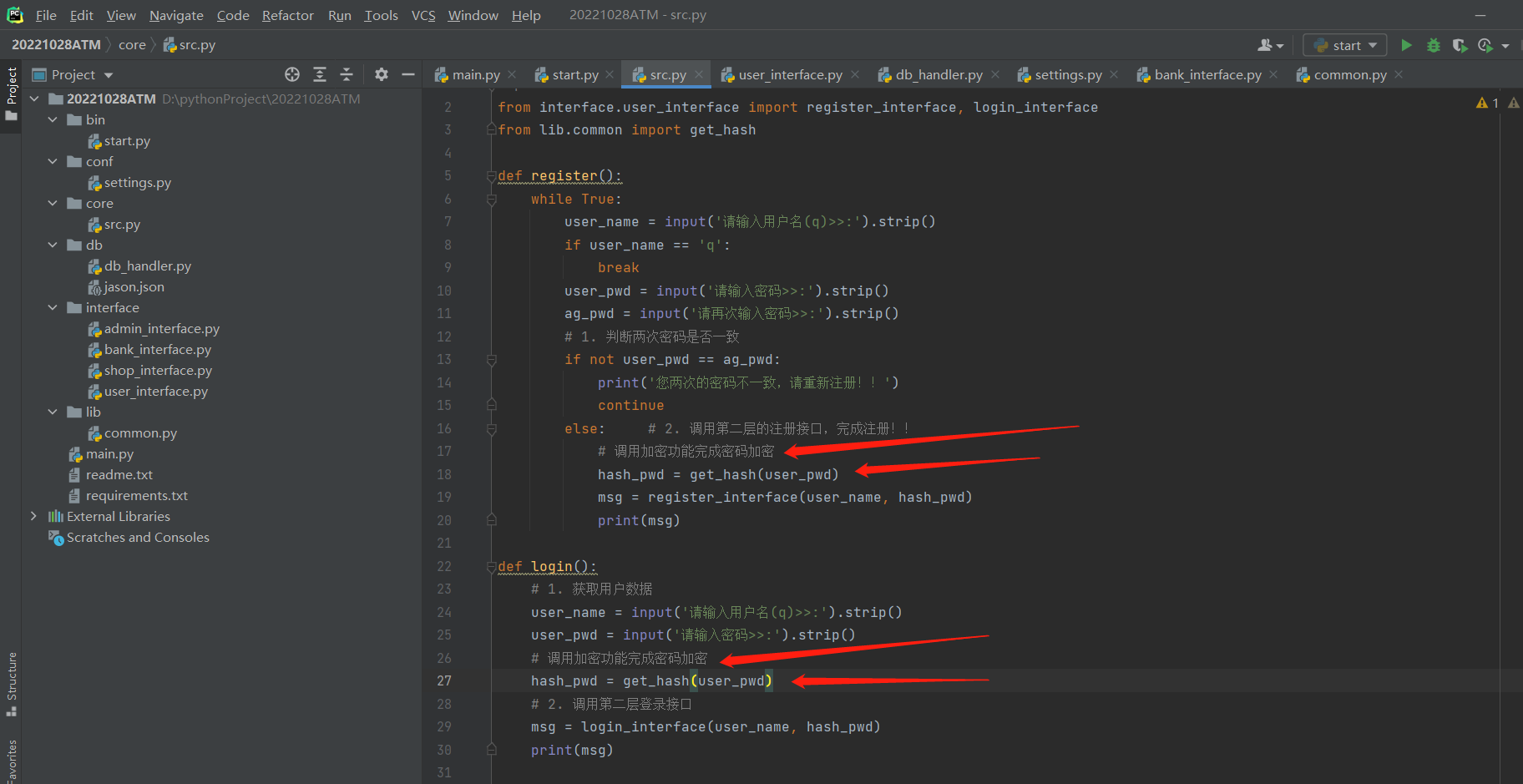Open the start run configuration dropdown
Viewport: 1523px width, 784px height.
[1345, 45]
